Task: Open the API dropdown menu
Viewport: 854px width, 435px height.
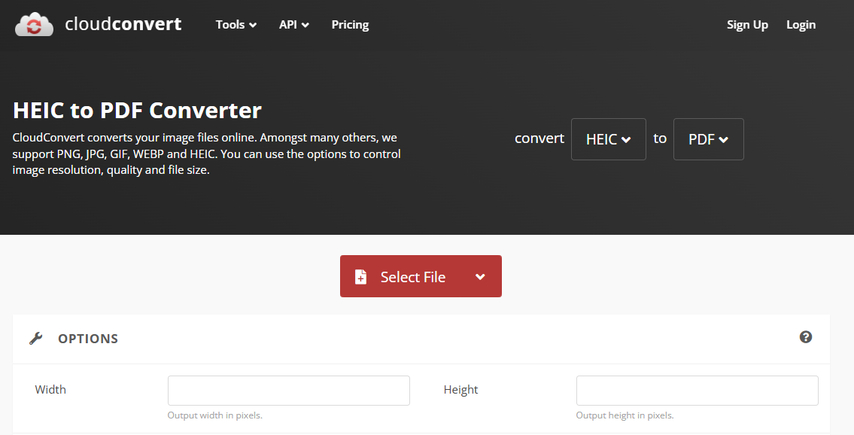Action: [x=294, y=24]
